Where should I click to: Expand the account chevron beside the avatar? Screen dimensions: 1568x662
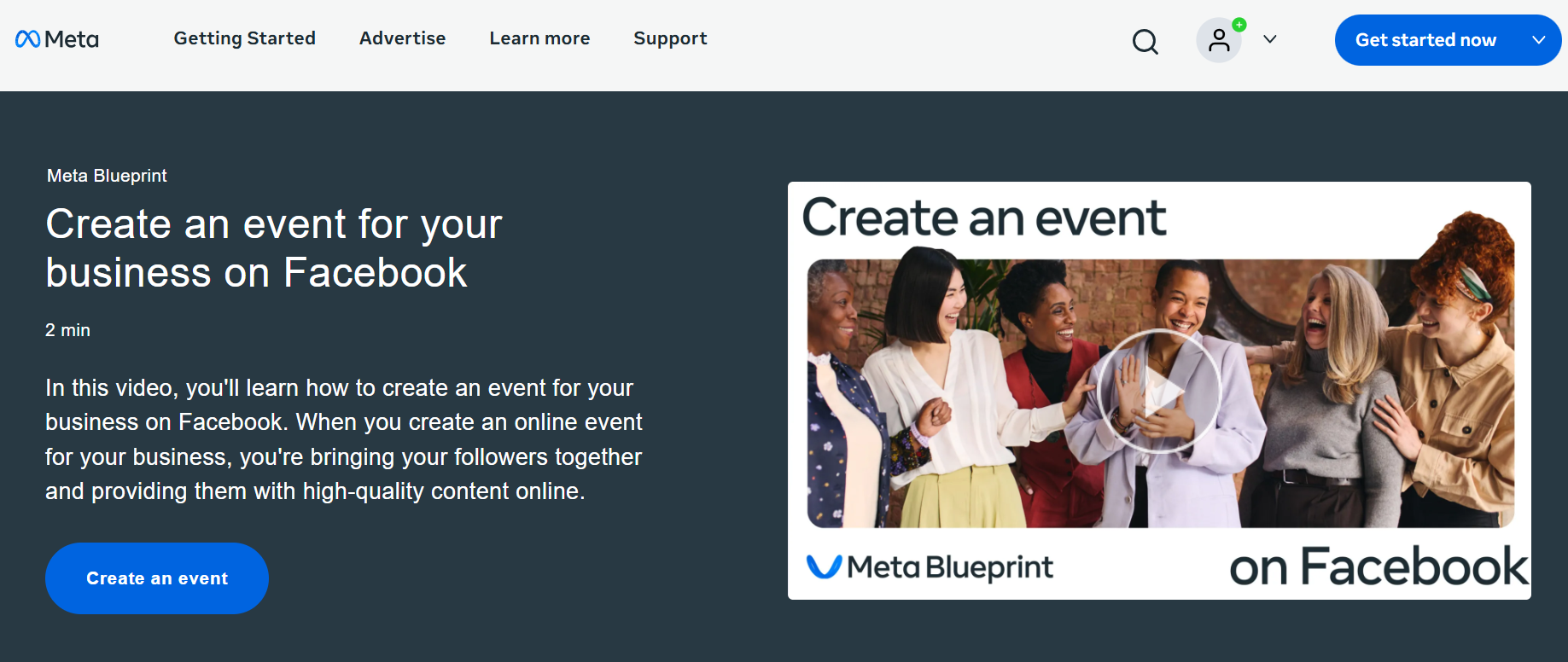click(1270, 39)
